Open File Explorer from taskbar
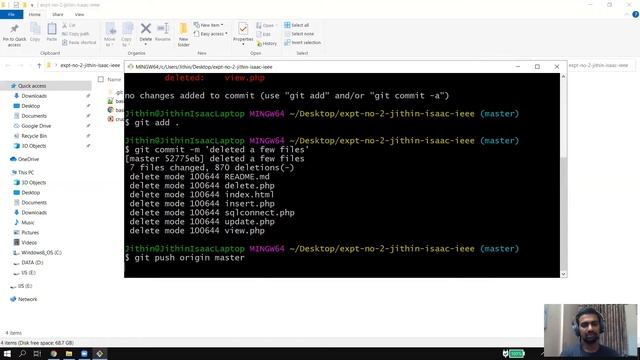 pyautogui.click(x=69, y=354)
